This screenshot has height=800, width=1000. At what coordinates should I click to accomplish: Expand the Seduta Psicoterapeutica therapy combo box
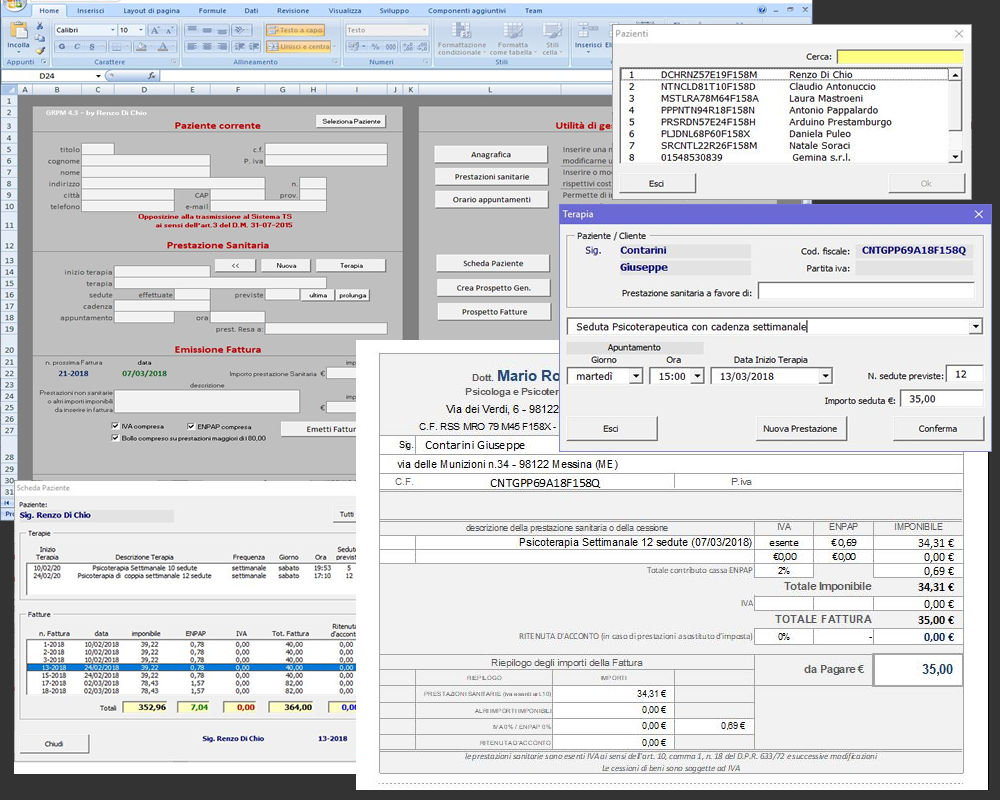[x=975, y=327]
